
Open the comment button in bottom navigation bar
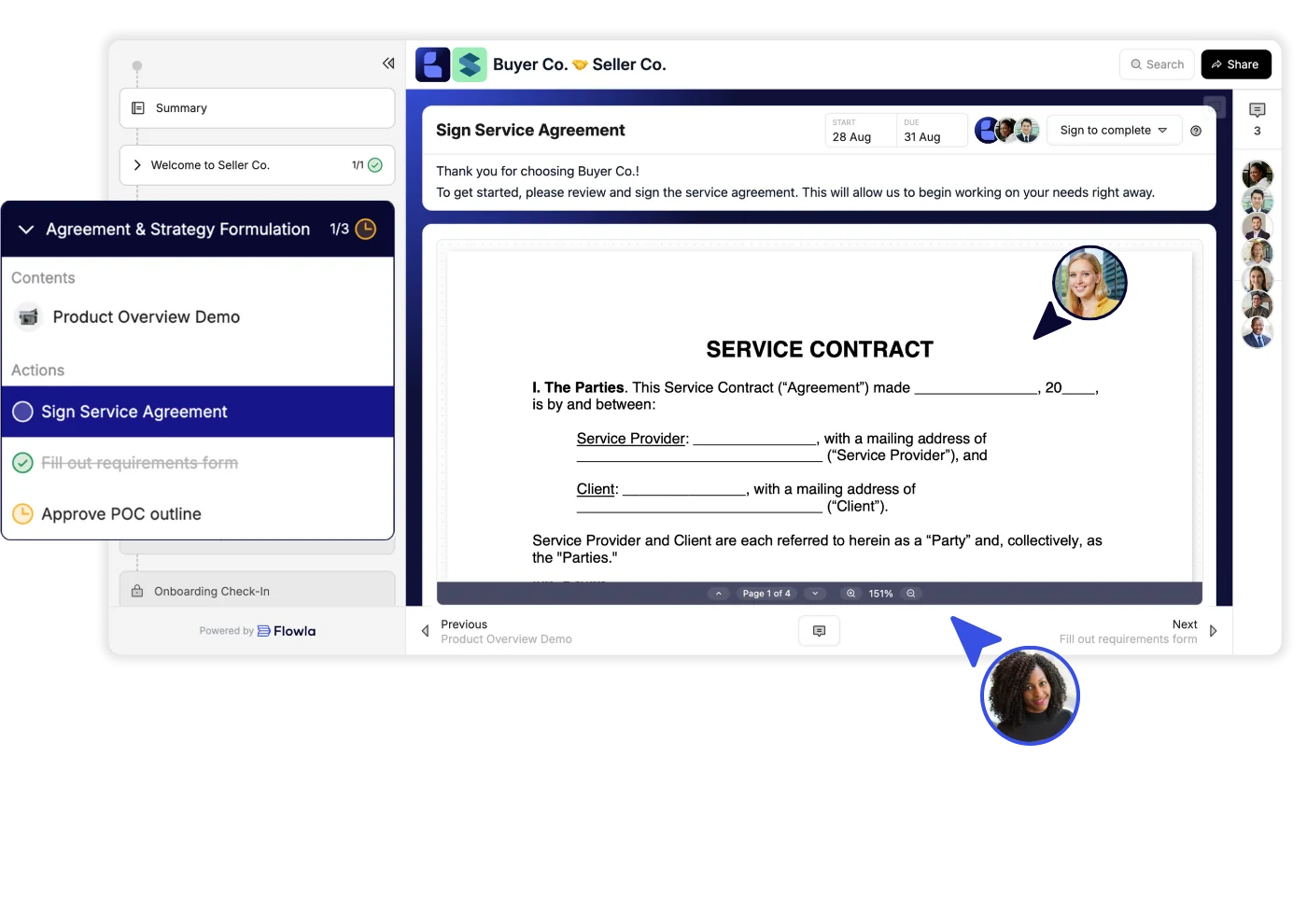click(819, 631)
